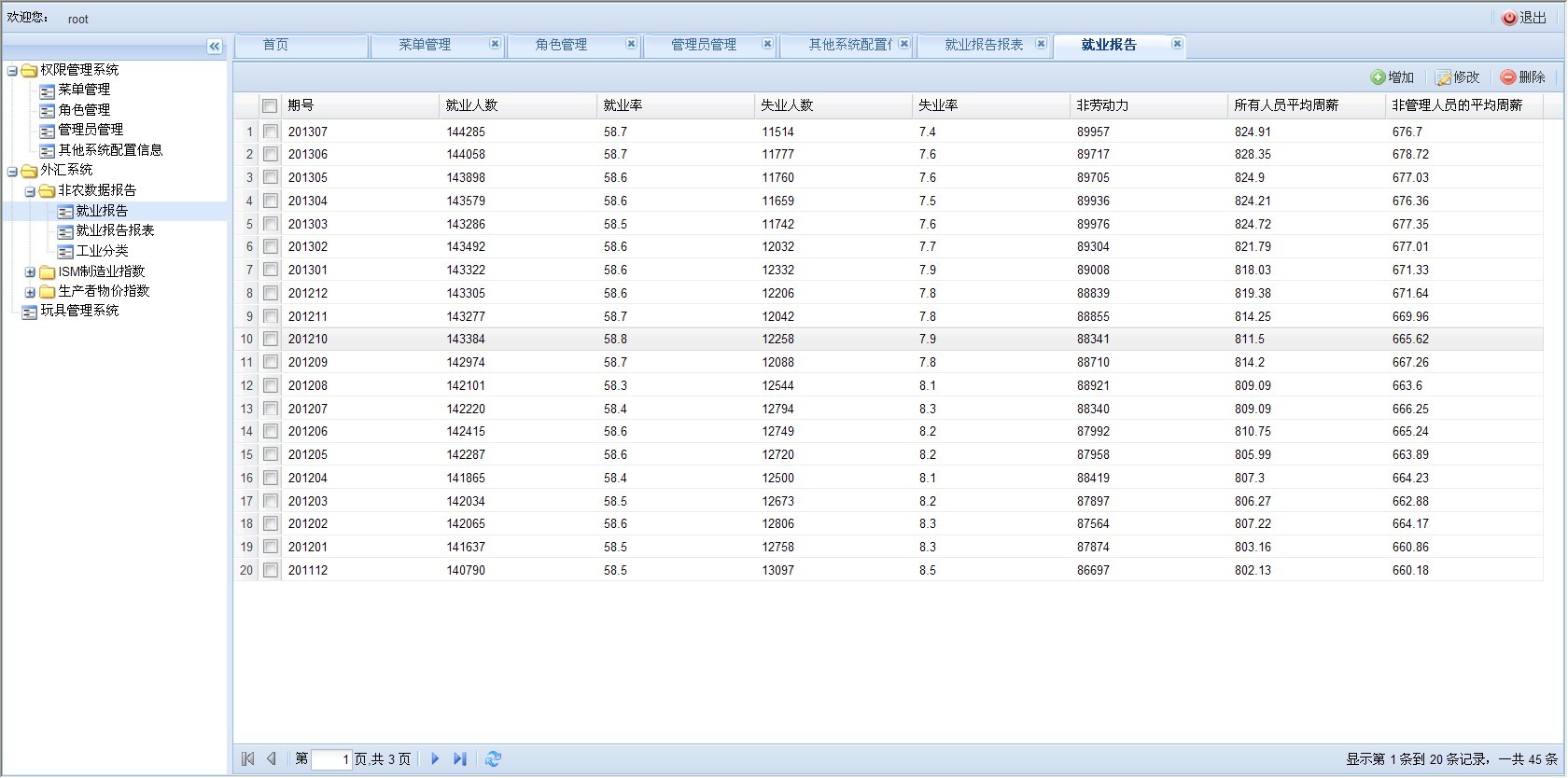Toggle the select-all header checkbox

point(270,106)
